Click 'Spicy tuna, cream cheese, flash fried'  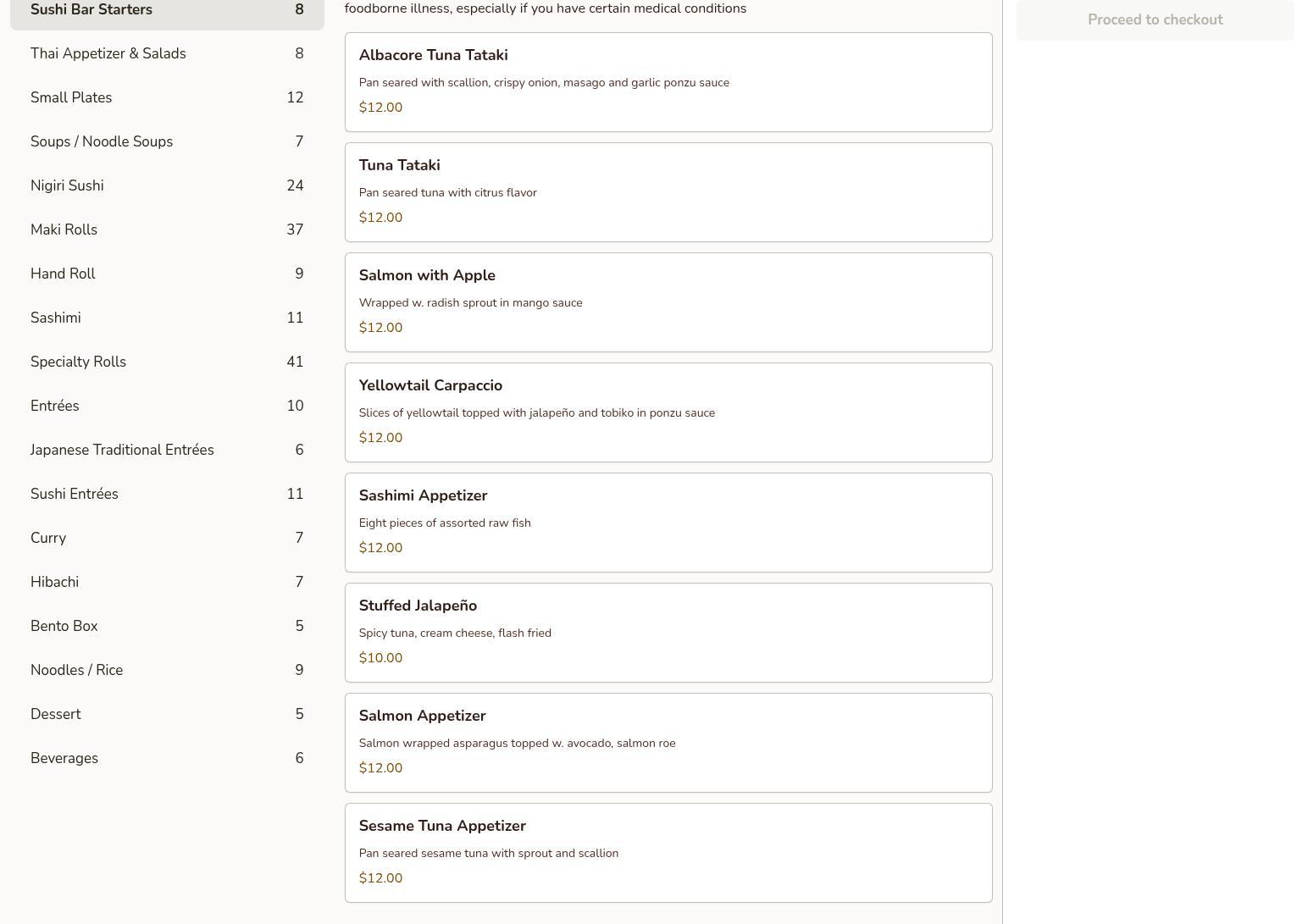[455, 633]
